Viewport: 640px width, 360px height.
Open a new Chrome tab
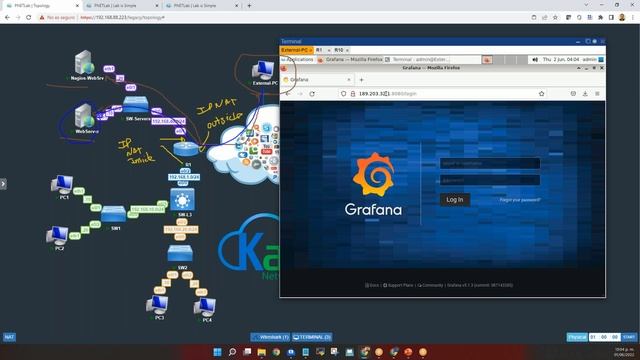point(249,6)
